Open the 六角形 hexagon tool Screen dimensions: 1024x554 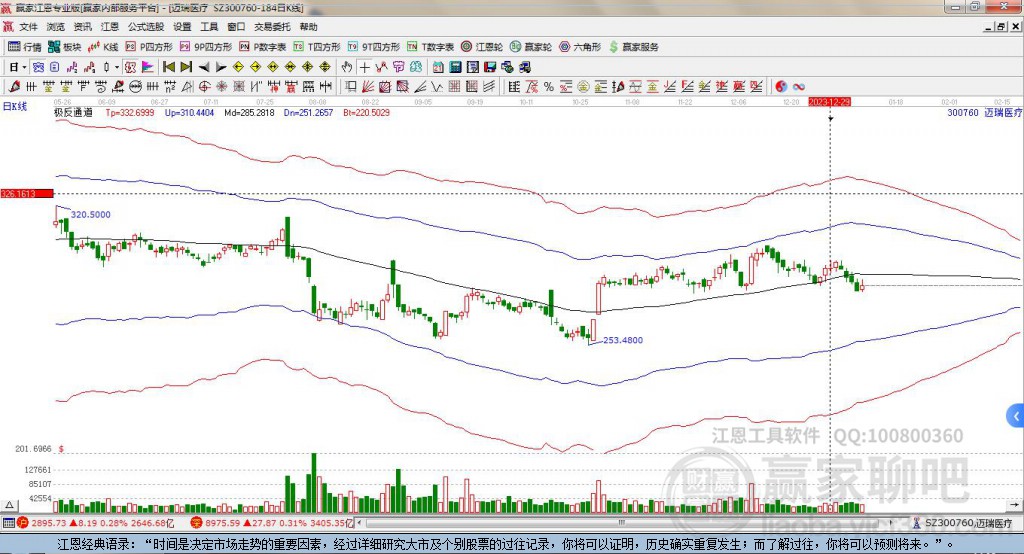coord(579,47)
